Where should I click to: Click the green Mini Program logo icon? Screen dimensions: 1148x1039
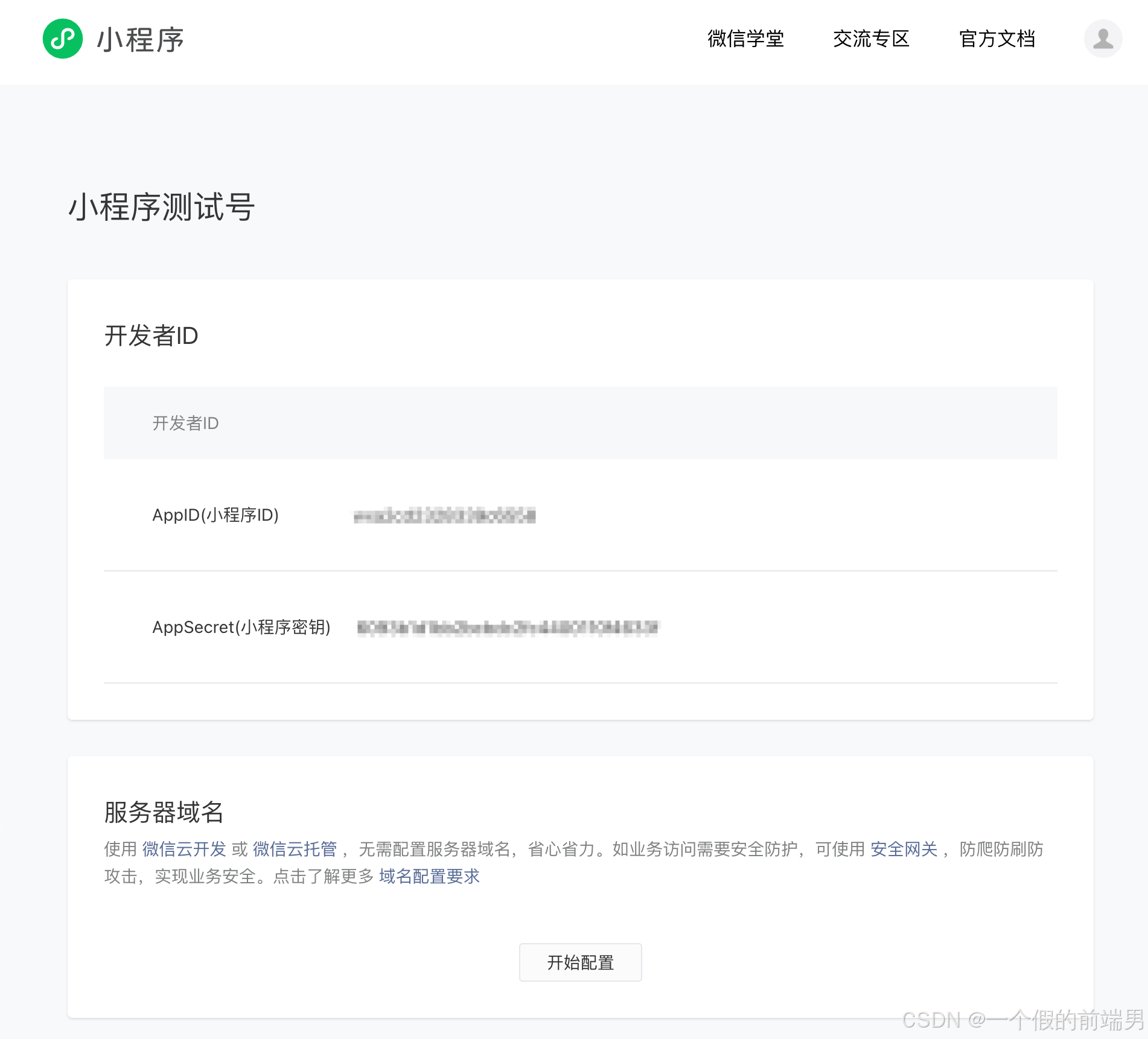click(63, 39)
